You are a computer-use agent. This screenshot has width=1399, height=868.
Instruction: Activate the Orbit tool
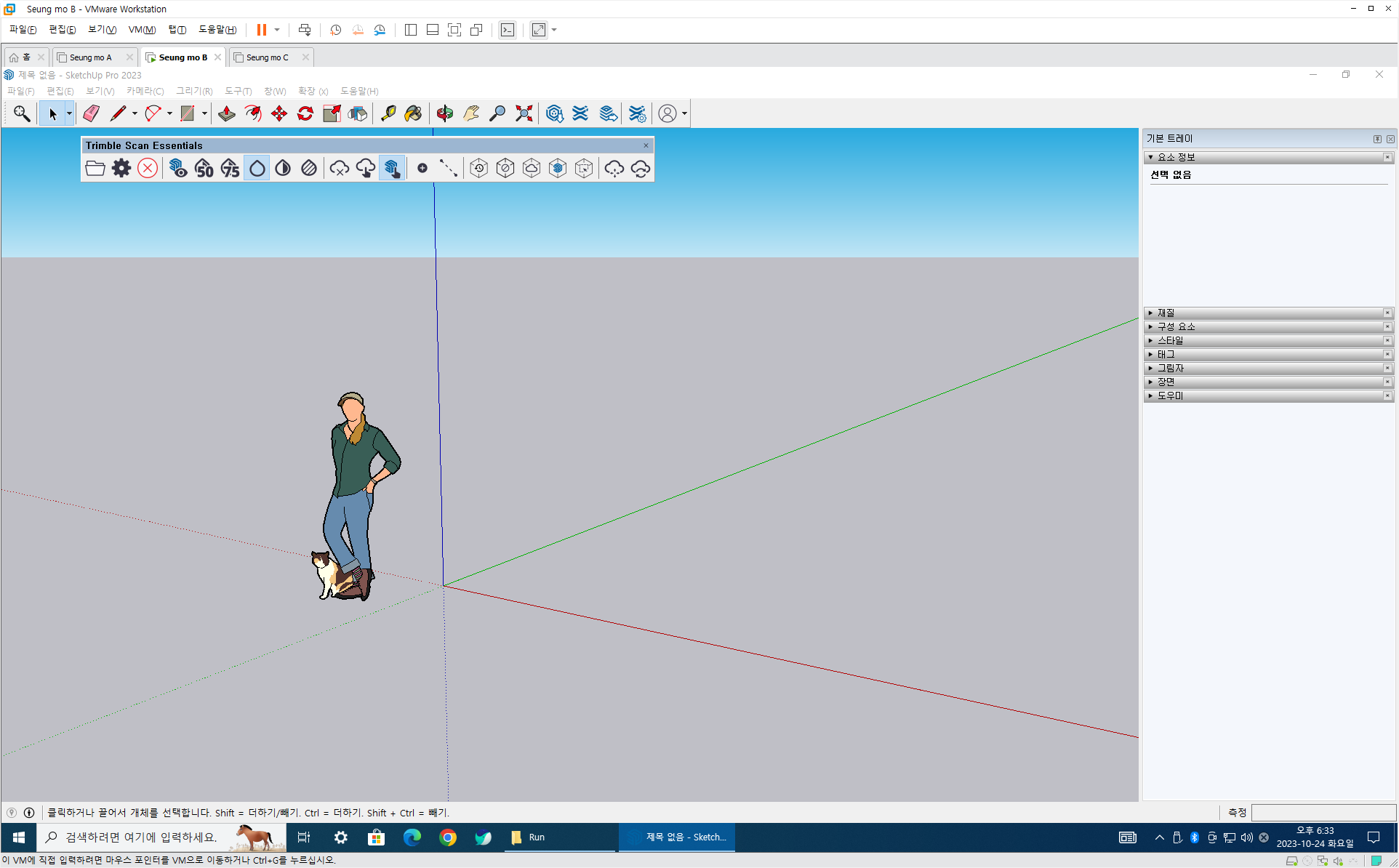click(445, 113)
